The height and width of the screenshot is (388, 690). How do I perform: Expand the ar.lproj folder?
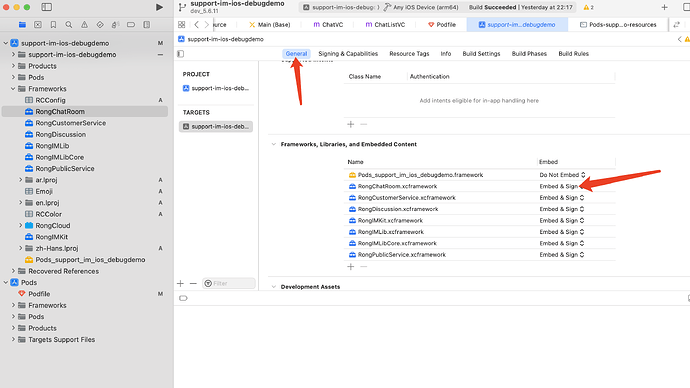[x=20, y=180]
